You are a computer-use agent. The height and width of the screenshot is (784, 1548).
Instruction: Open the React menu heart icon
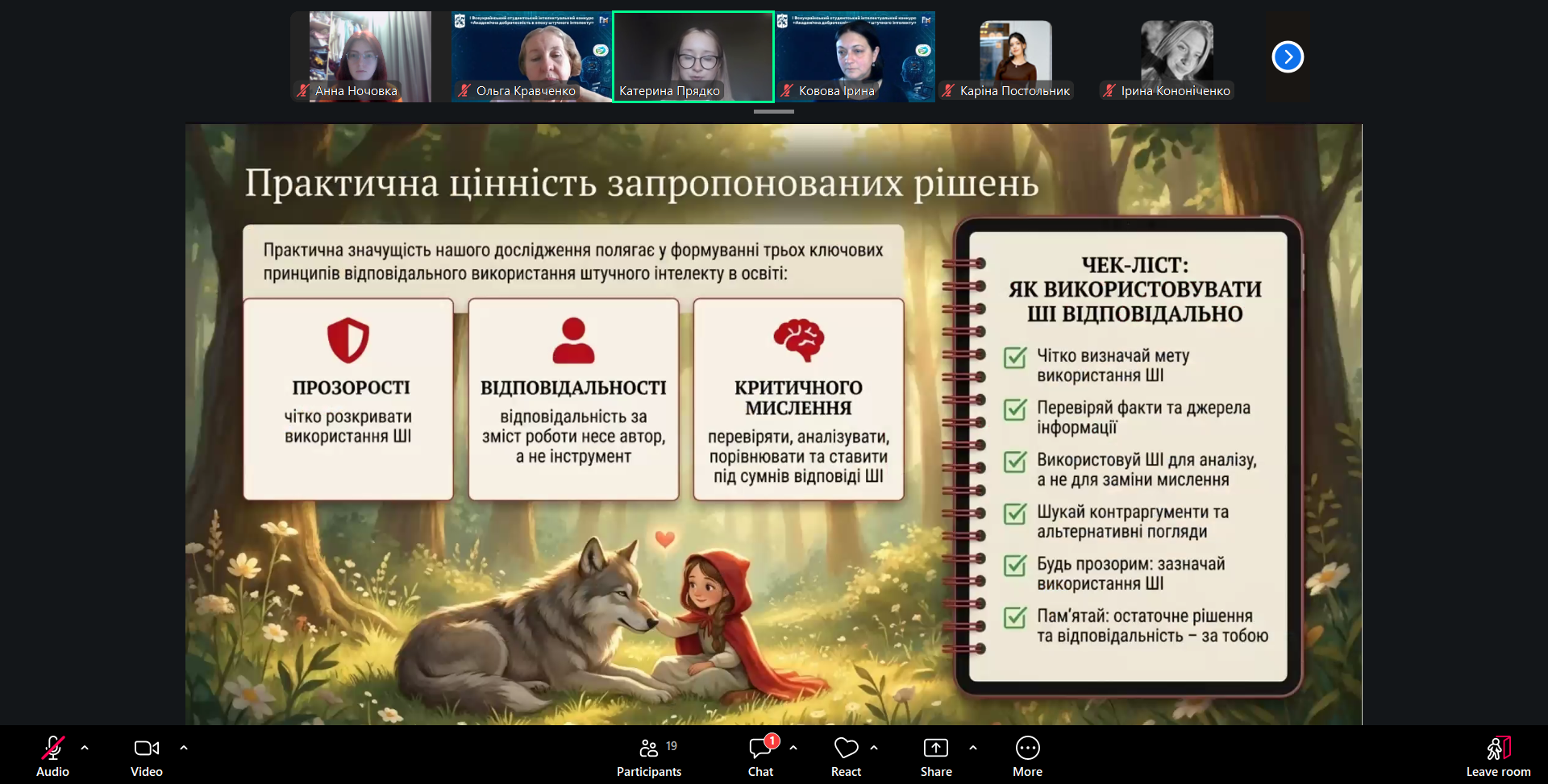pyautogui.click(x=846, y=748)
